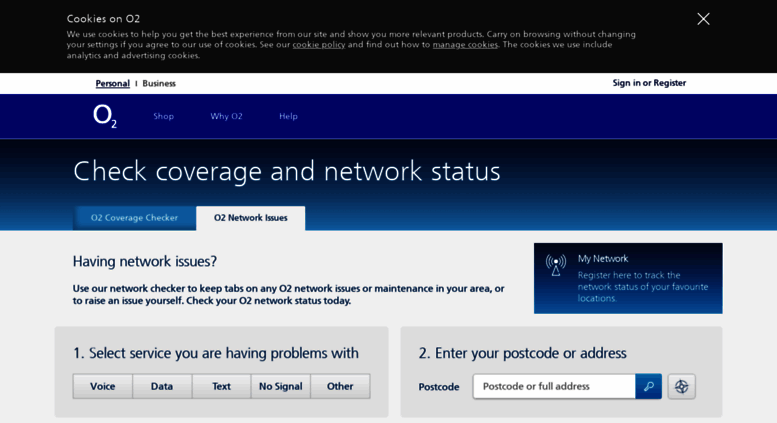The image size is (777, 423).
Task: Select the Text service button
Action: tap(222, 386)
